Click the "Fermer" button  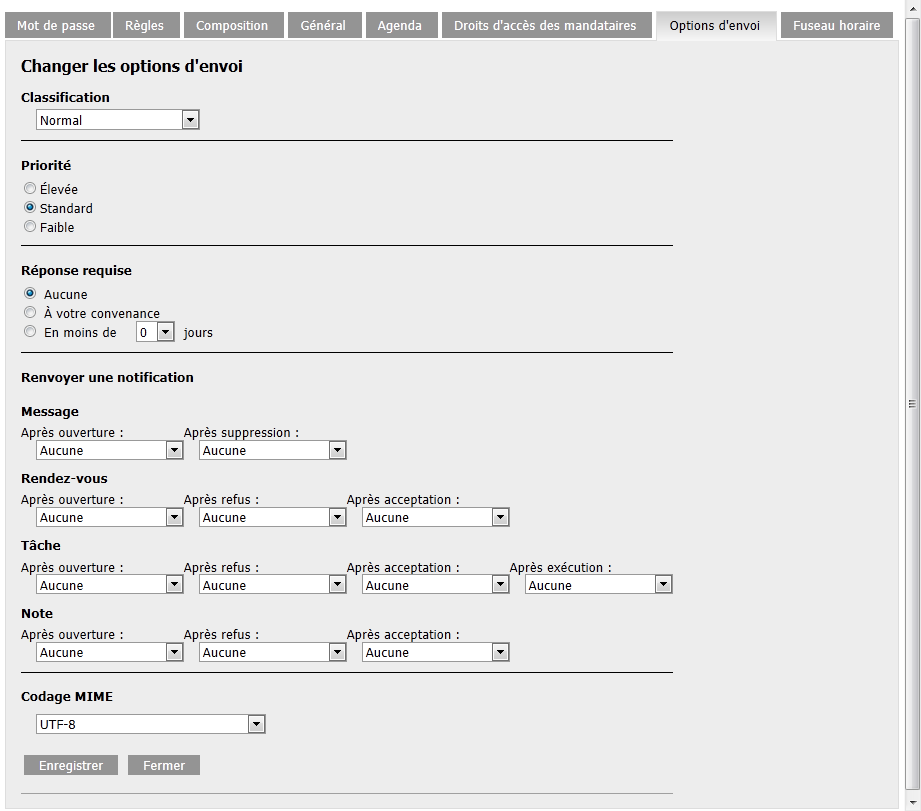pyautogui.click(x=163, y=765)
